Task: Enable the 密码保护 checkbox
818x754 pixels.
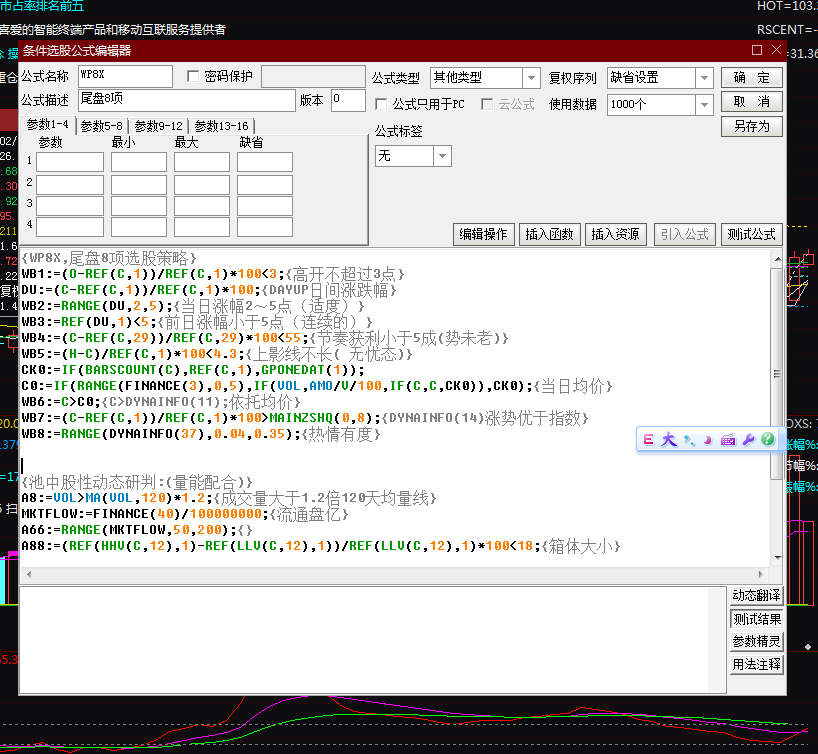Action: (x=193, y=77)
